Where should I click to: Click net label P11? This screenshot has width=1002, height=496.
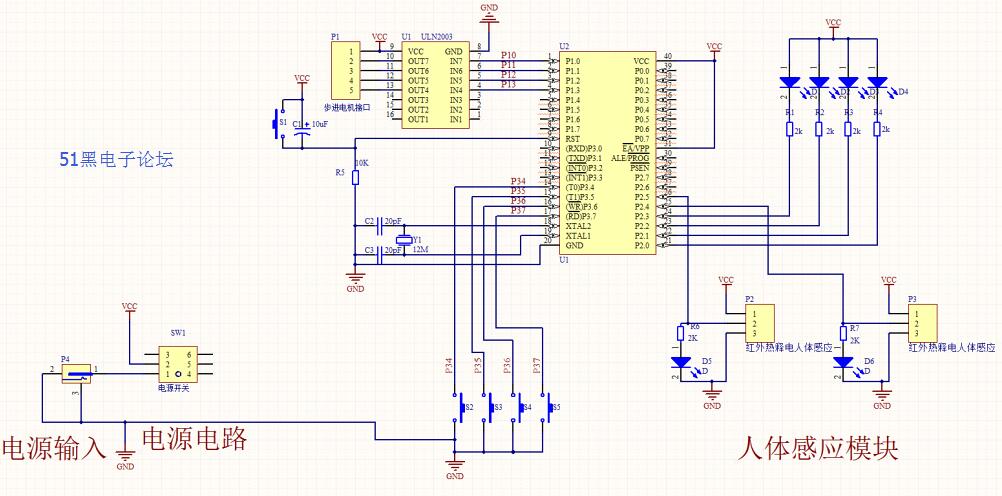pyautogui.click(x=509, y=65)
